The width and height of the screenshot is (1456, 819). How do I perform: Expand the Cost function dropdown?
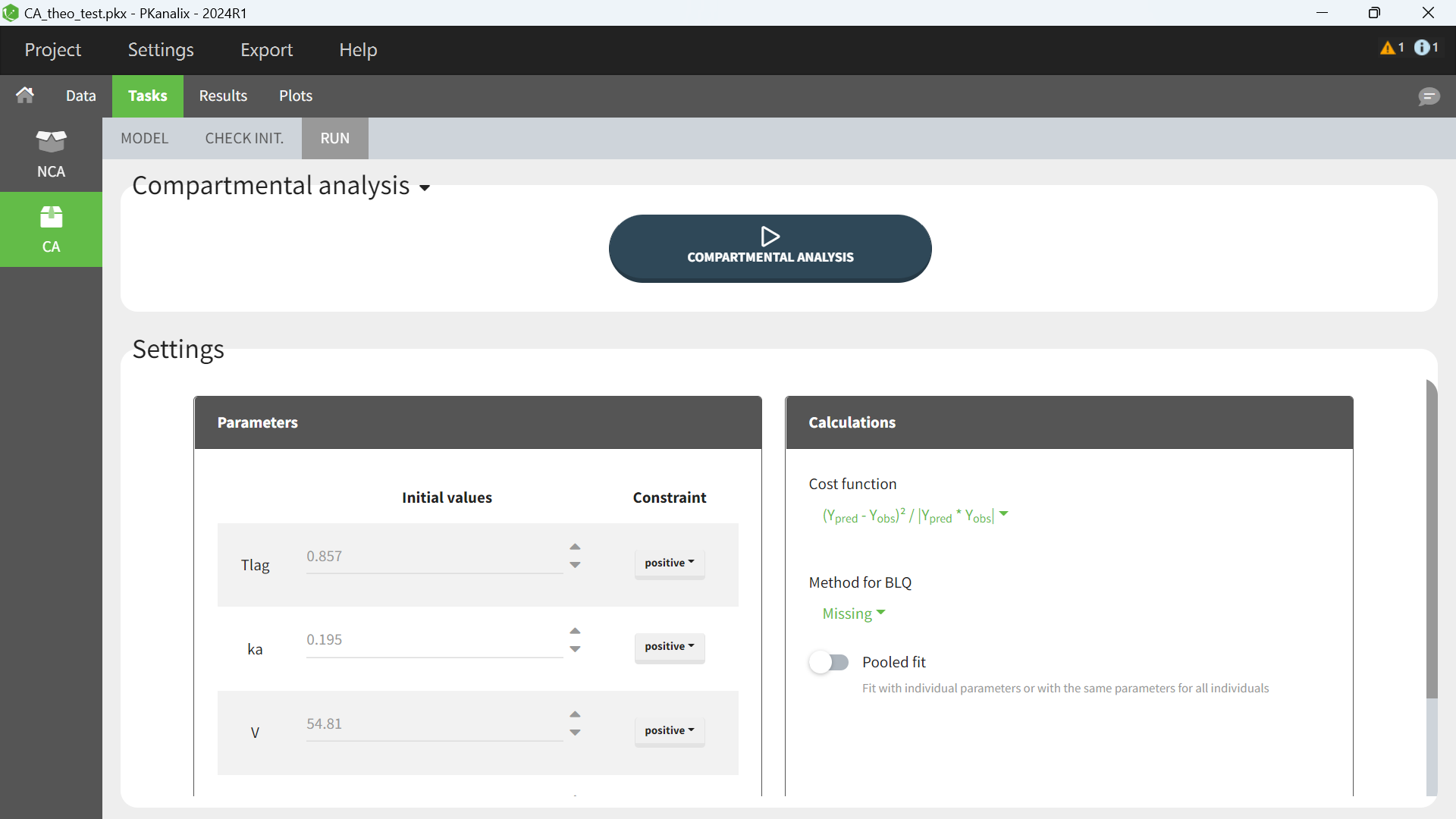point(915,516)
